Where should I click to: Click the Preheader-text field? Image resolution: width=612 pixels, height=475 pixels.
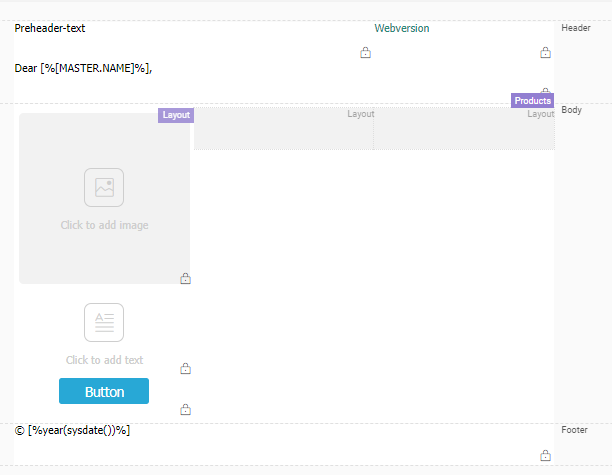coord(50,29)
